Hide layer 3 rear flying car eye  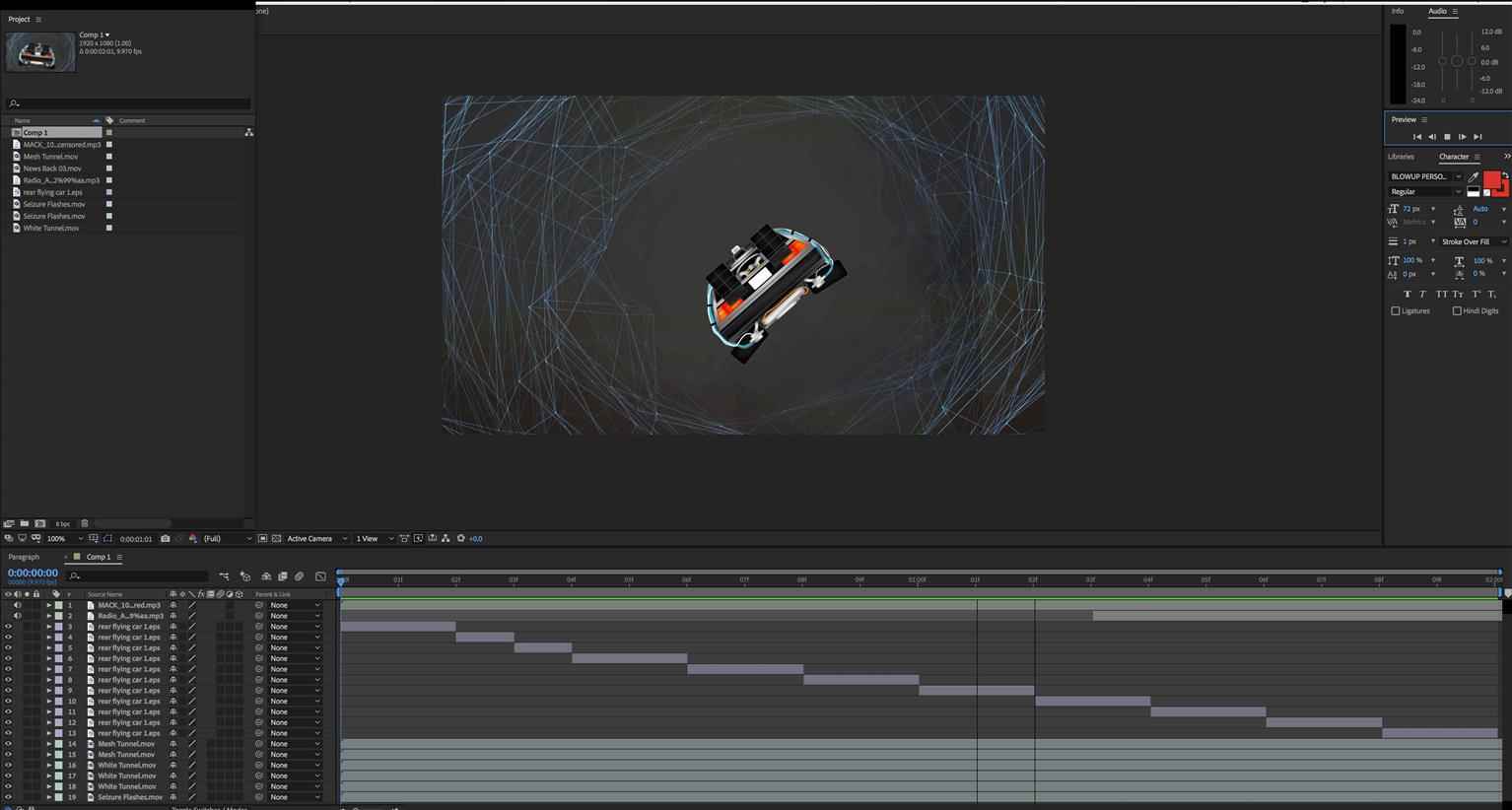click(8, 627)
